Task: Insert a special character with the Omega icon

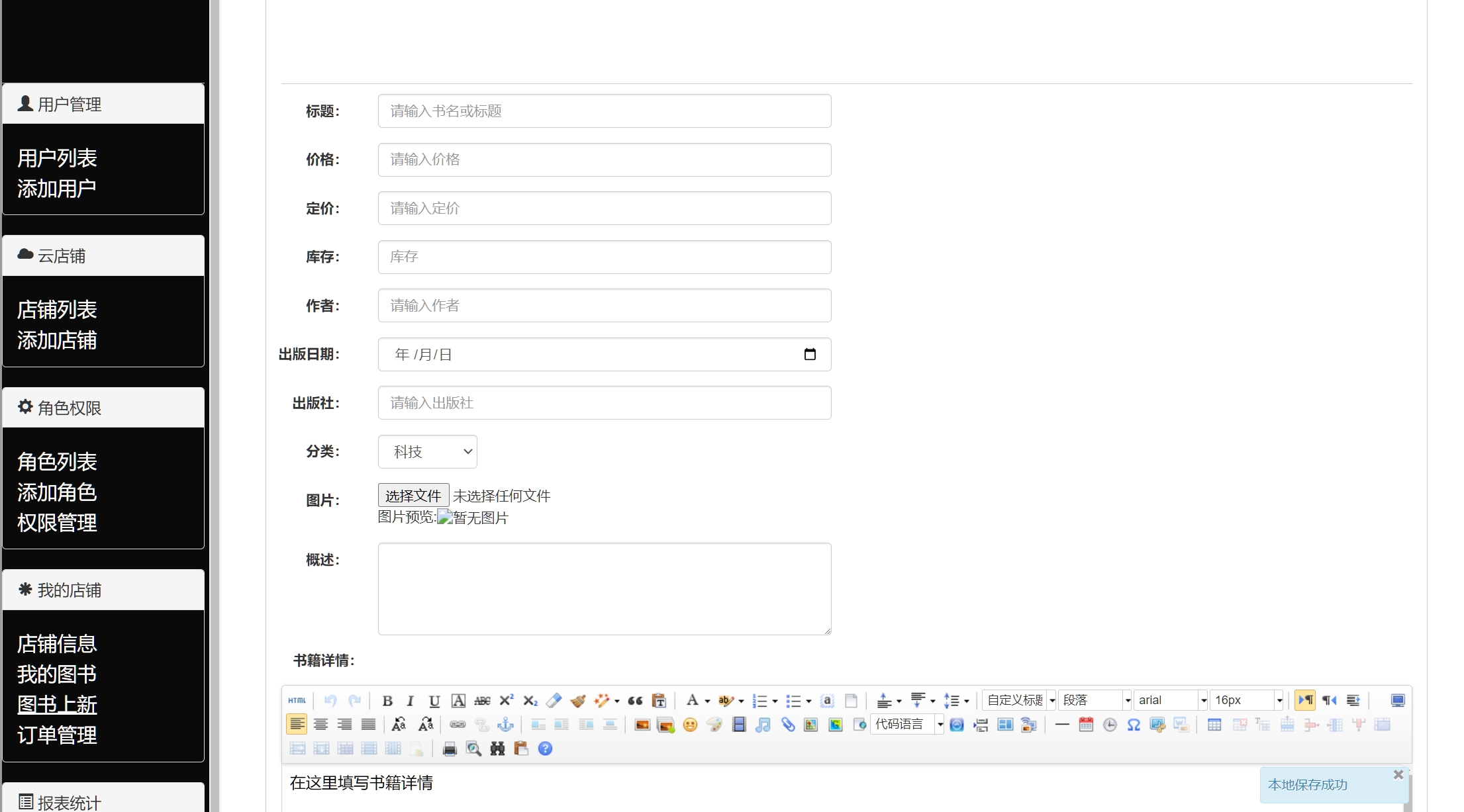Action: tap(1134, 725)
